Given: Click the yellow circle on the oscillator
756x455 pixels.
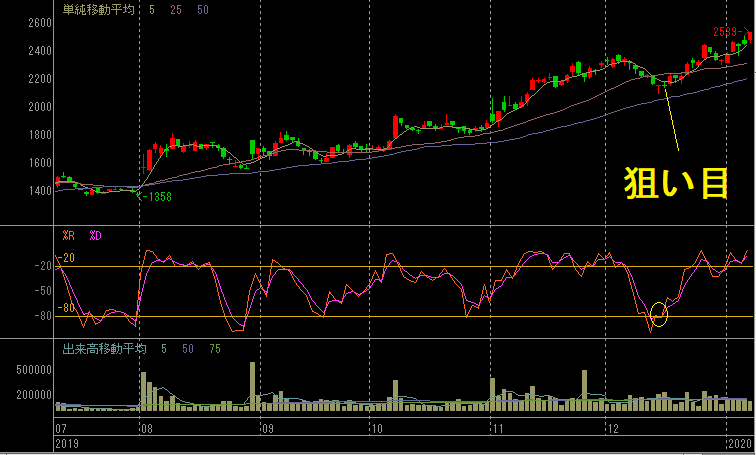Looking at the screenshot, I should (657, 315).
